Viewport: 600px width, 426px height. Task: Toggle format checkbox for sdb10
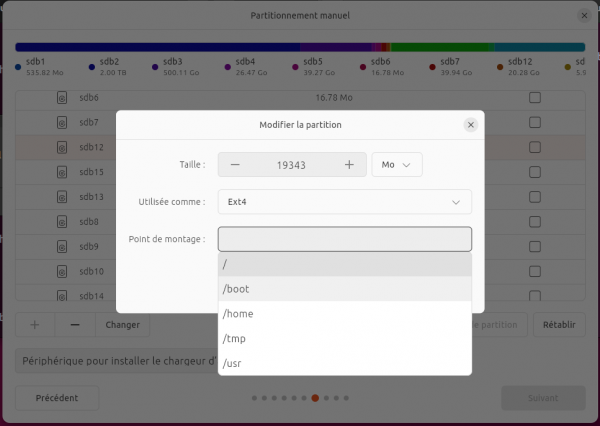(x=535, y=272)
